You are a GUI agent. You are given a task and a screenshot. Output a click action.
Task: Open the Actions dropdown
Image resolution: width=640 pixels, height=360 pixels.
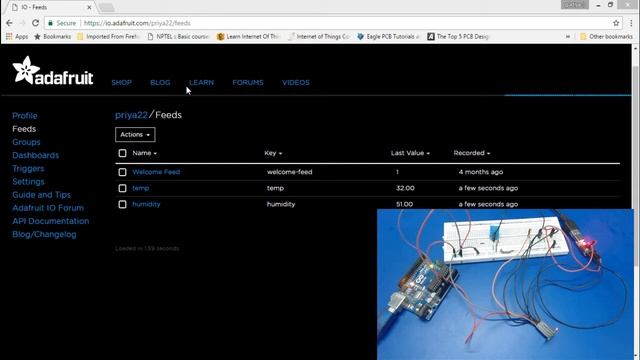(x=135, y=134)
